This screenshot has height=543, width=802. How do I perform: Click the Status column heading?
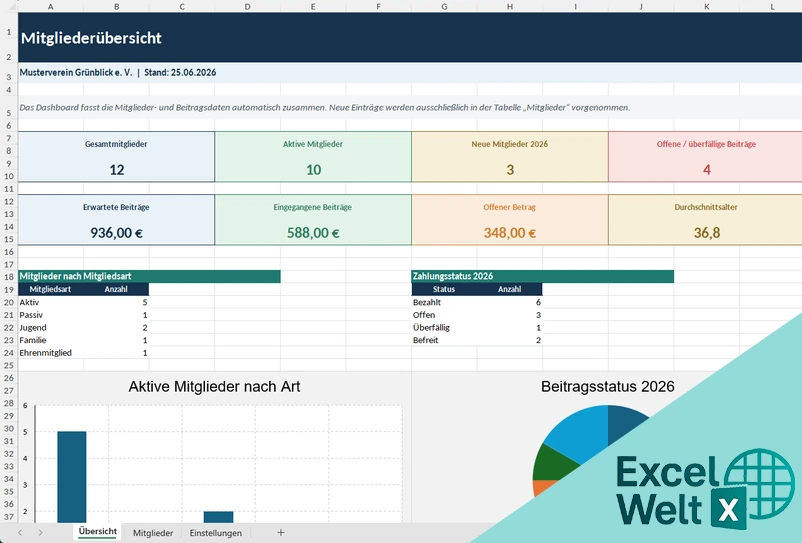point(443,289)
